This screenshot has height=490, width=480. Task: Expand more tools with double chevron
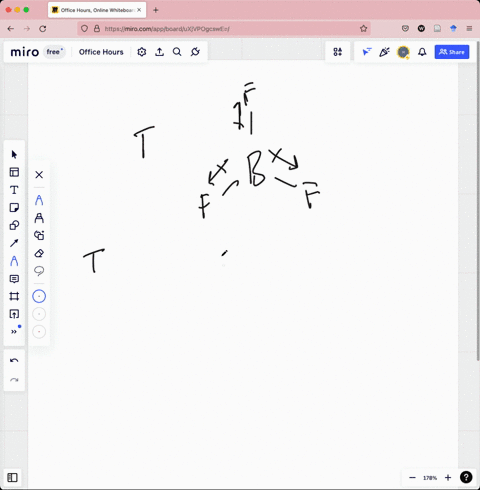coord(14,332)
